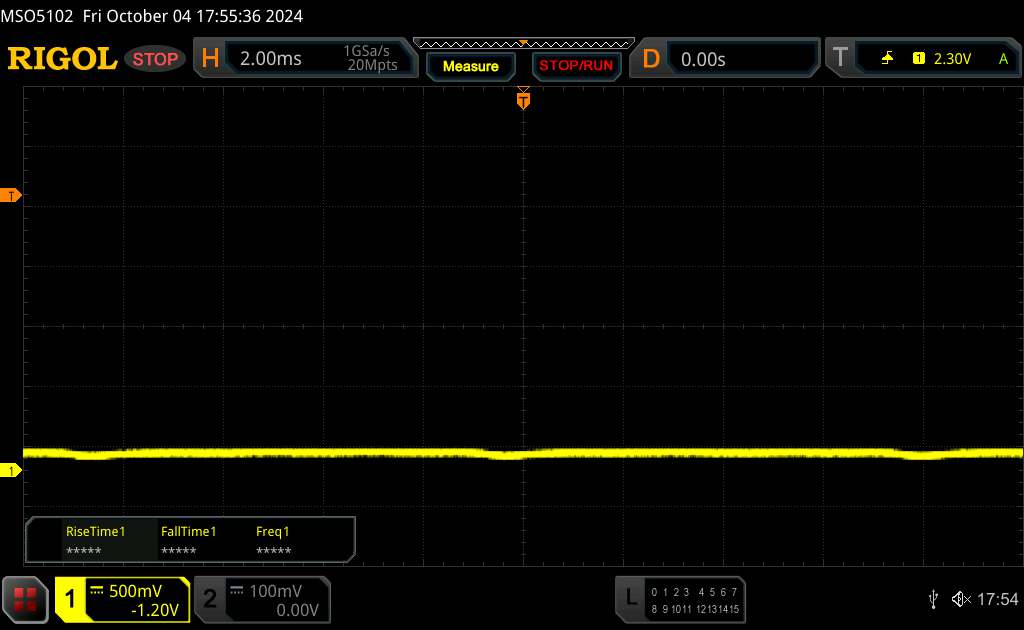This screenshot has width=1024, height=630.
Task: Click the waveform memory position bar
Action: click(523, 43)
